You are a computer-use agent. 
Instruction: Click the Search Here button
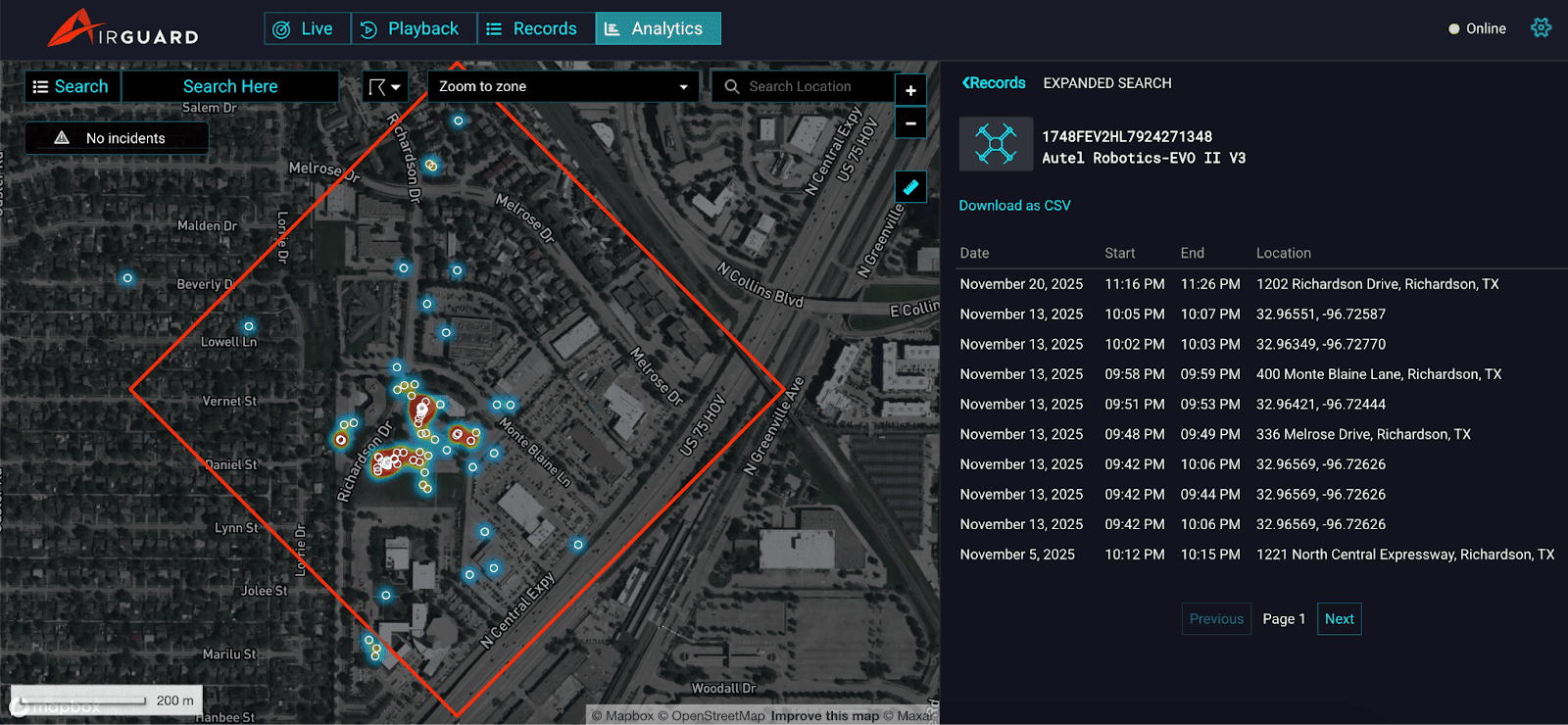click(x=230, y=86)
